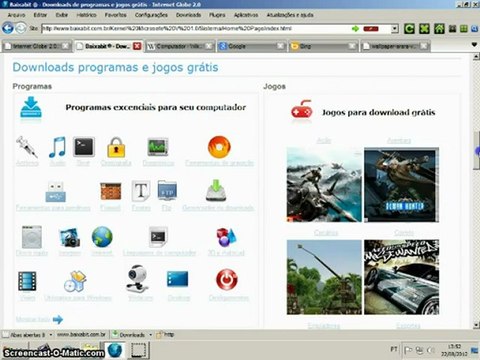The height and width of the screenshot is (360, 480).
Task: Click the green home toolbar button
Action: pos(439,29)
